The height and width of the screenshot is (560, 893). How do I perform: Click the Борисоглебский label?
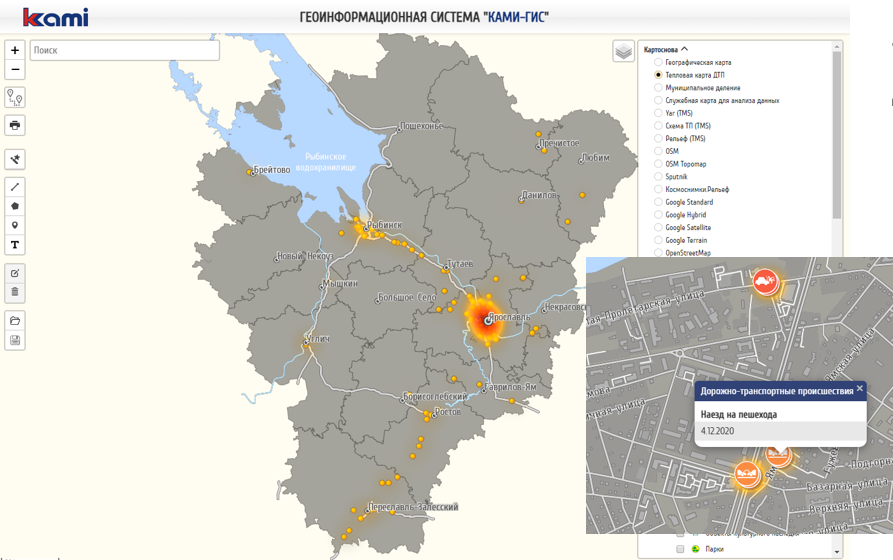click(x=435, y=396)
